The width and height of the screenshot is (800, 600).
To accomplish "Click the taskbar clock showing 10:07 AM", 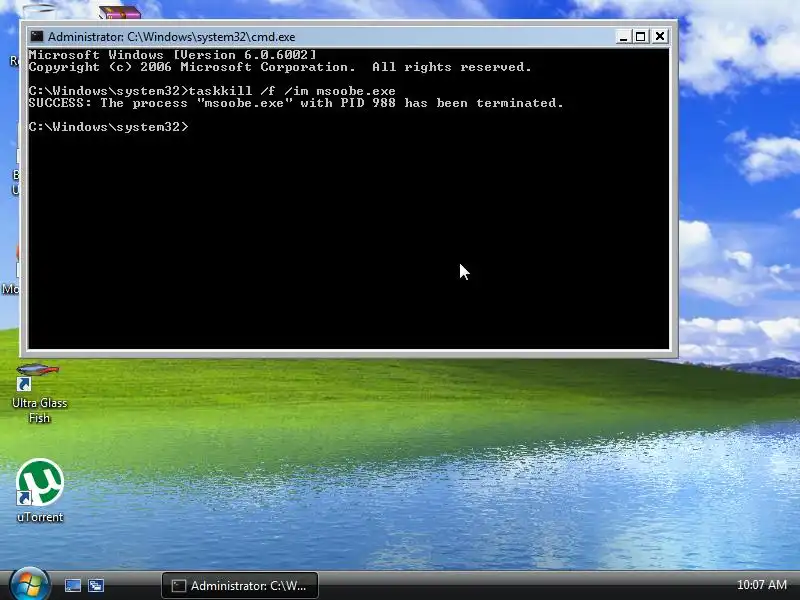I will point(762,585).
